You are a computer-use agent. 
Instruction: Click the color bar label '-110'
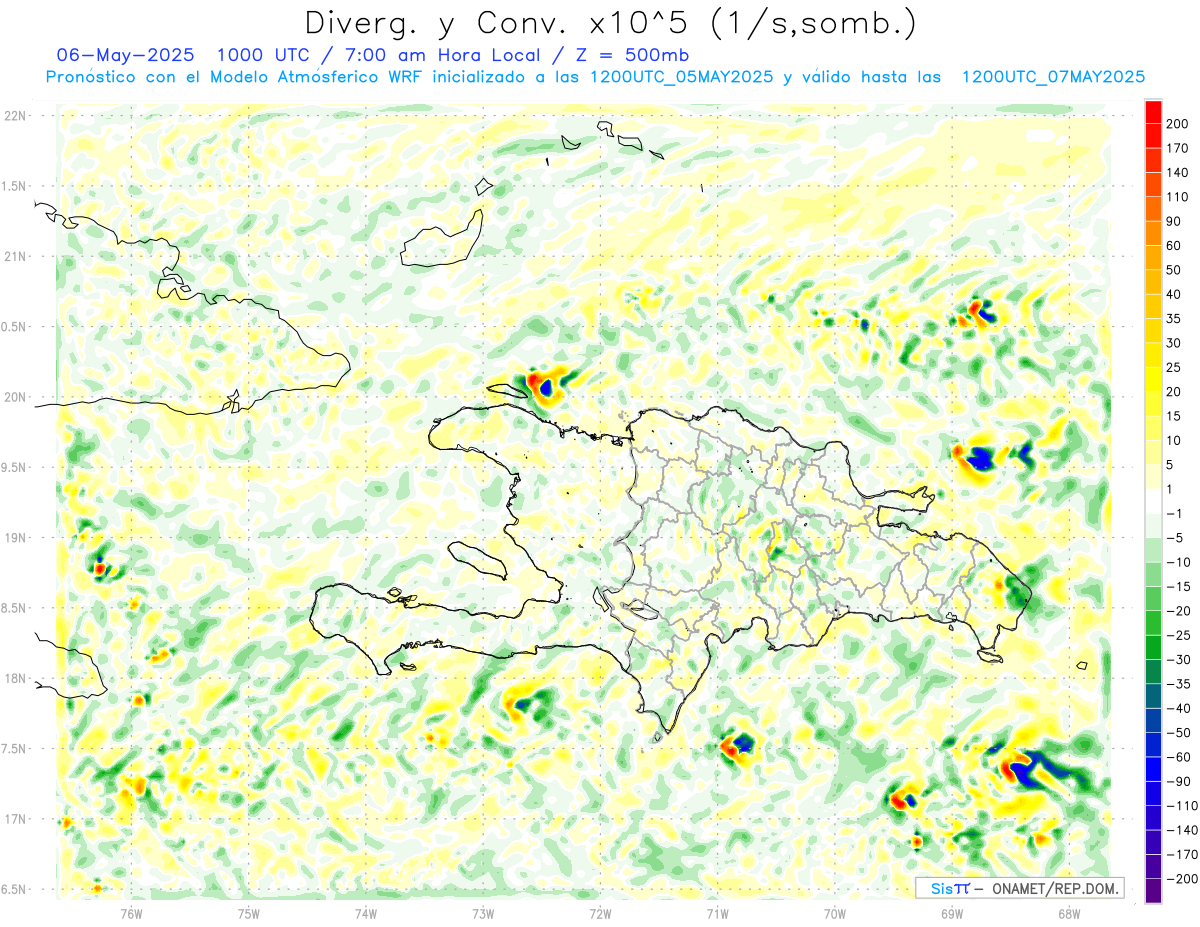(x=1182, y=806)
